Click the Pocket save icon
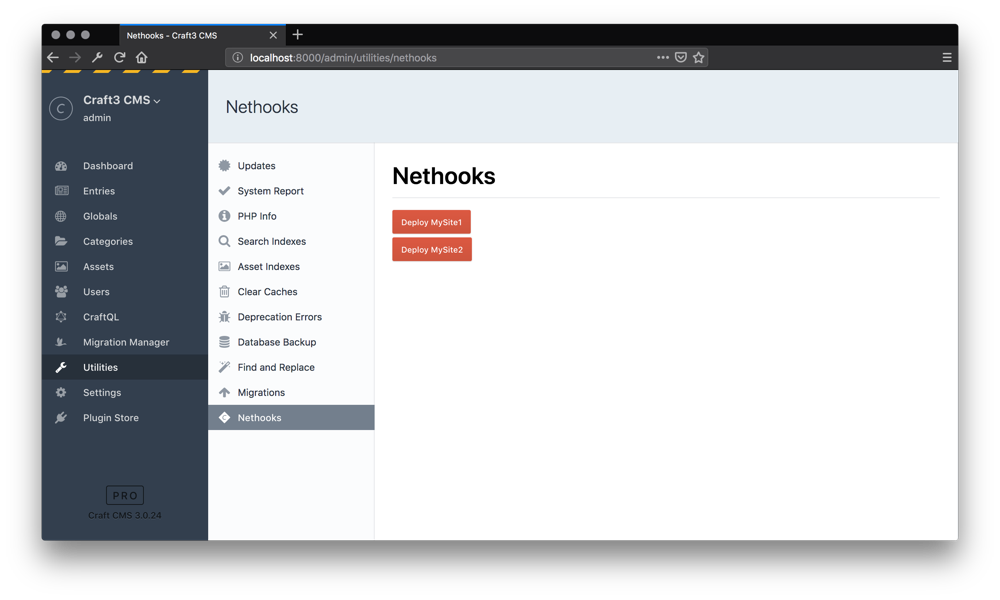 tap(681, 57)
